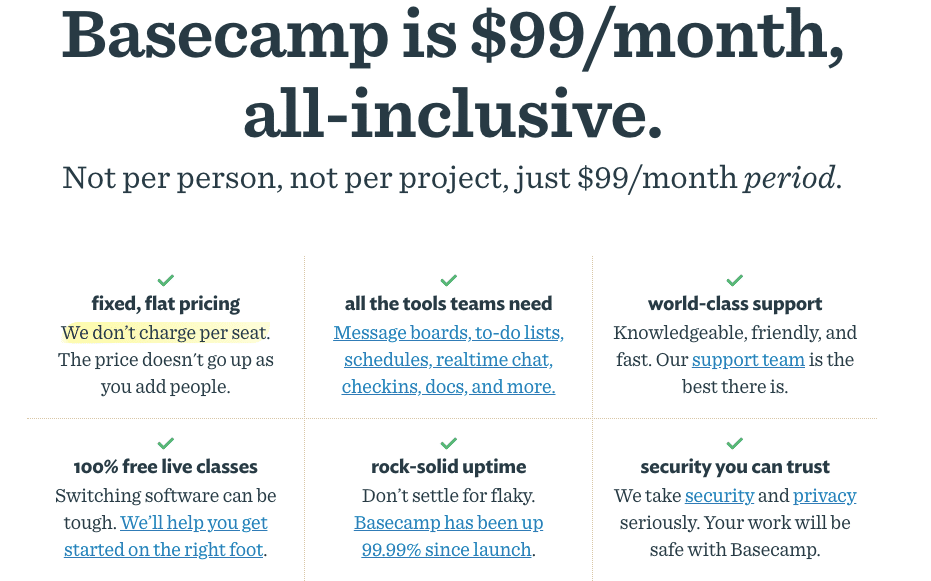931x581 pixels.
Task: Open 'Basecamp has been up 99.99%' link
Action: pyautogui.click(x=448, y=523)
